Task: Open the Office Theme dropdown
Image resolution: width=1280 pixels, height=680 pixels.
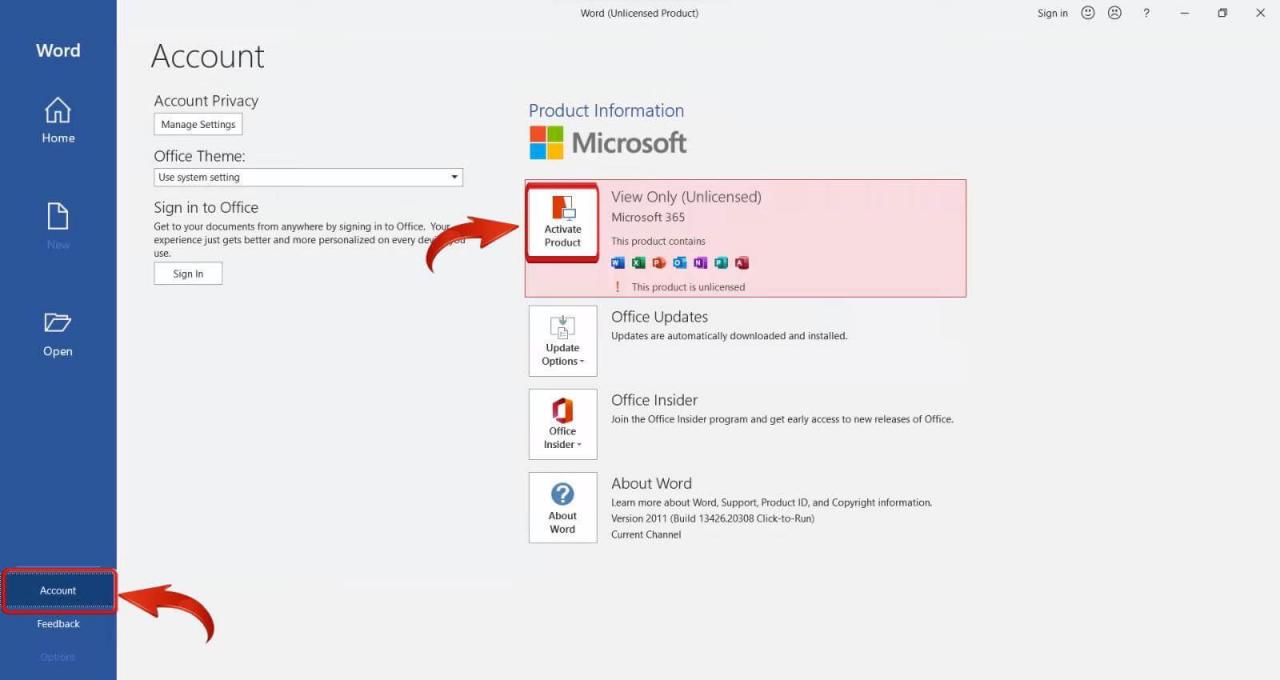Action: (454, 177)
